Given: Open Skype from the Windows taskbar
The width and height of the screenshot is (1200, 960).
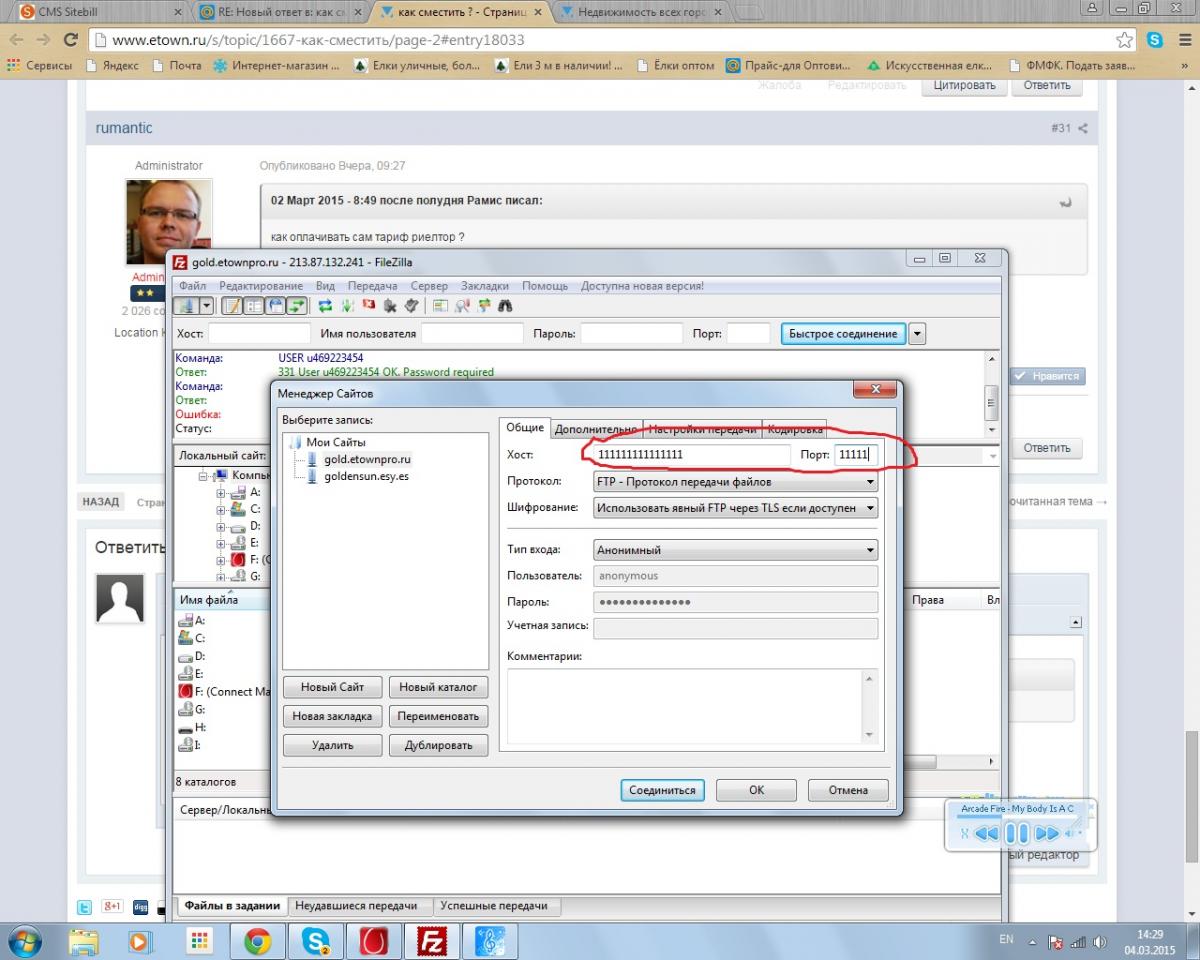Looking at the screenshot, I should (315, 941).
